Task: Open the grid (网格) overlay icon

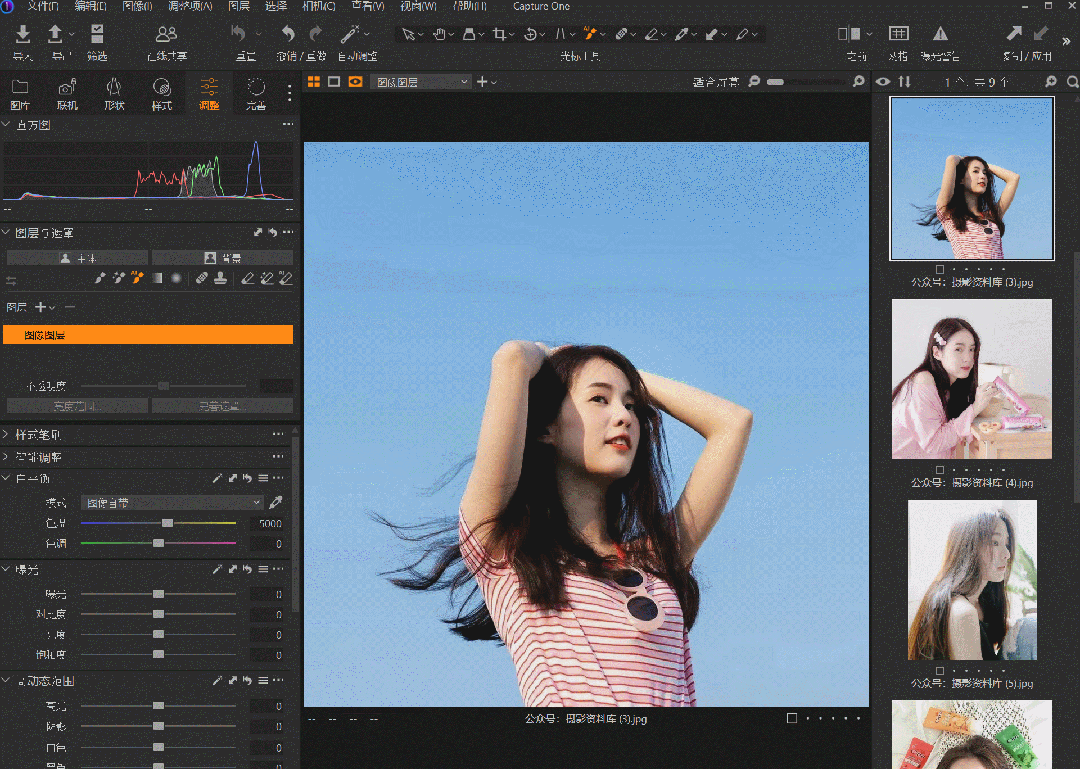Action: point(898,35)
